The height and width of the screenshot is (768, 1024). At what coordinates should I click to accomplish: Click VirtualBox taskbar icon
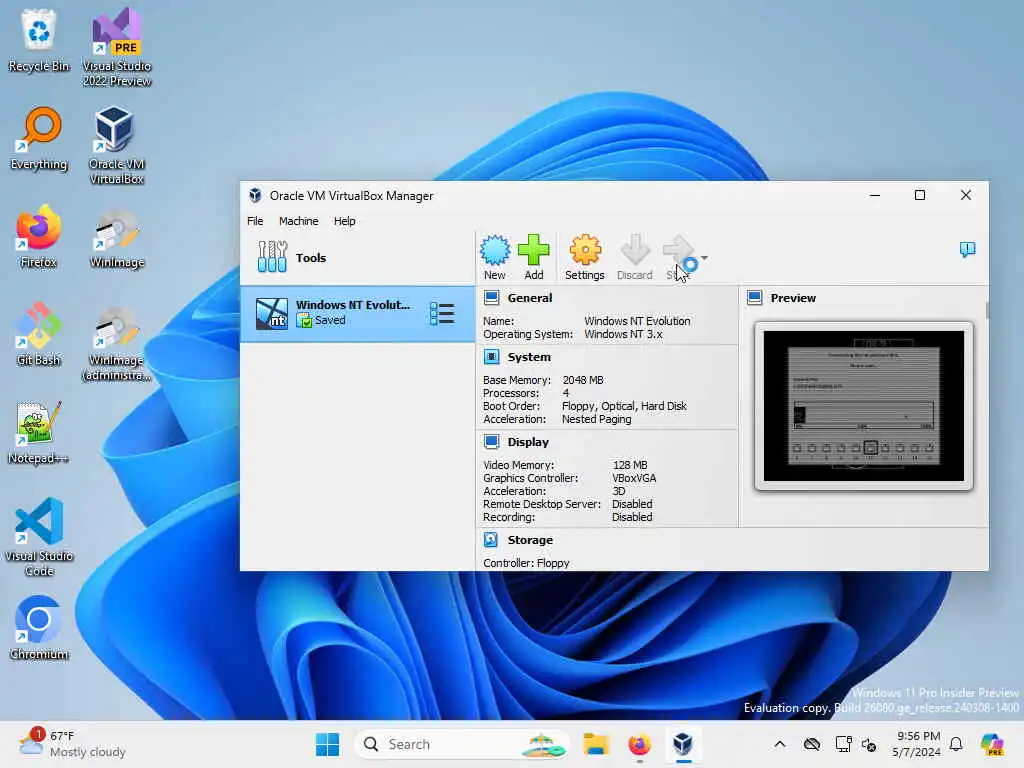point(683,744)
